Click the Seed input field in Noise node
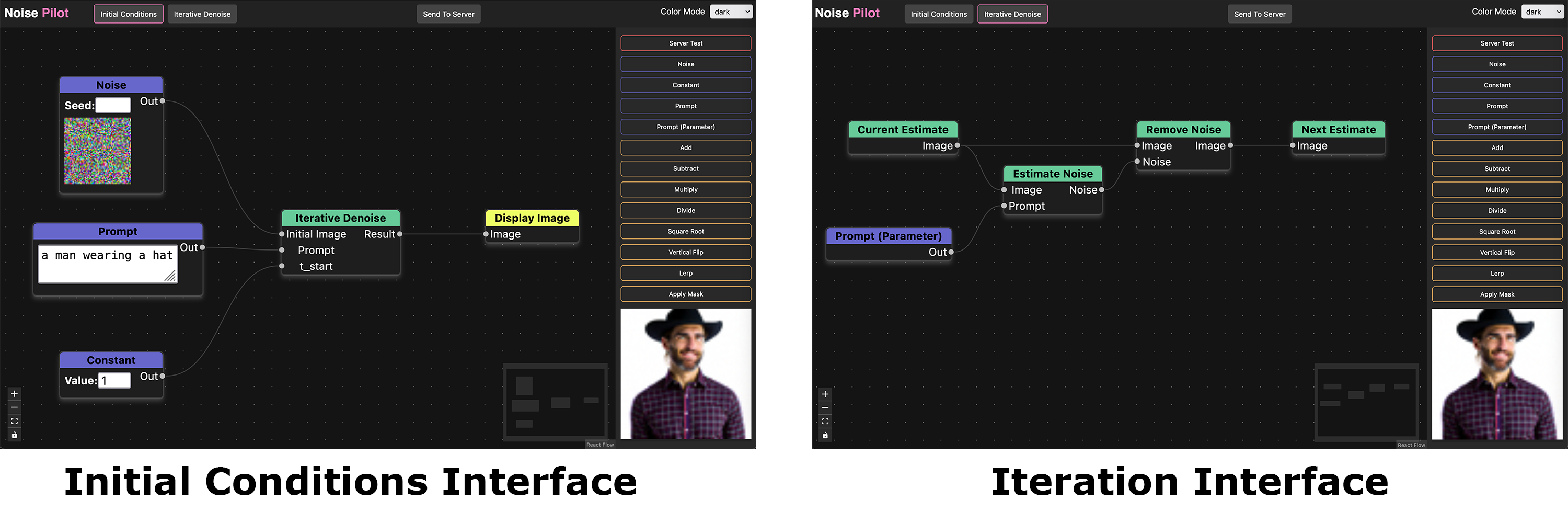The width and height of the screenshot is (1568, 523). coord(113,105)
